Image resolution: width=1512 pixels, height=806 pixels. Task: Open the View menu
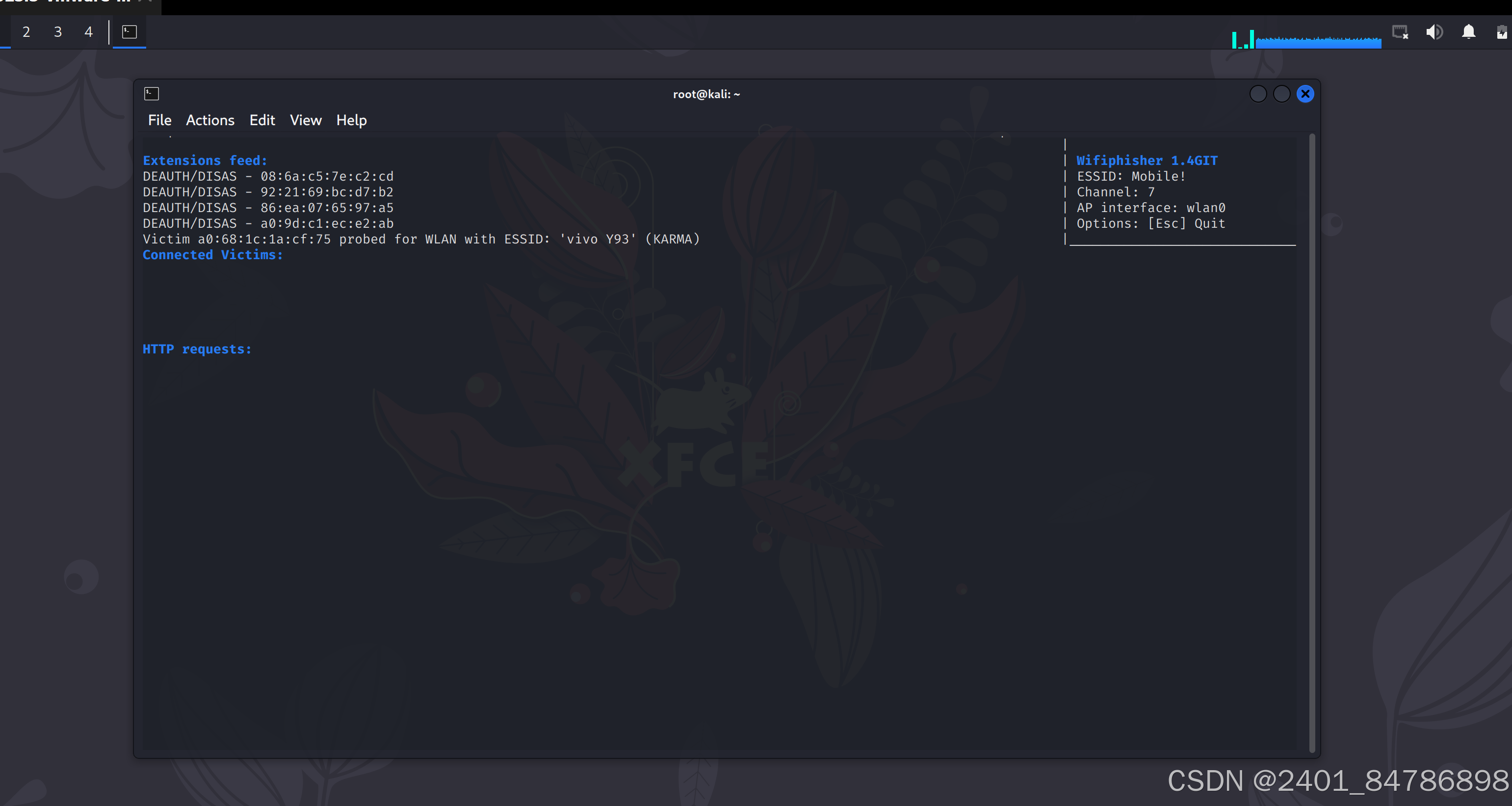click(x=306, y=120)
